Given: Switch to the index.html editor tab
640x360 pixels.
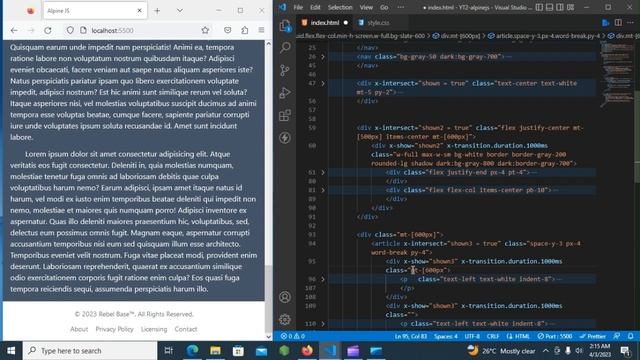Looking at the screenshot, I should tap(325, 23).
